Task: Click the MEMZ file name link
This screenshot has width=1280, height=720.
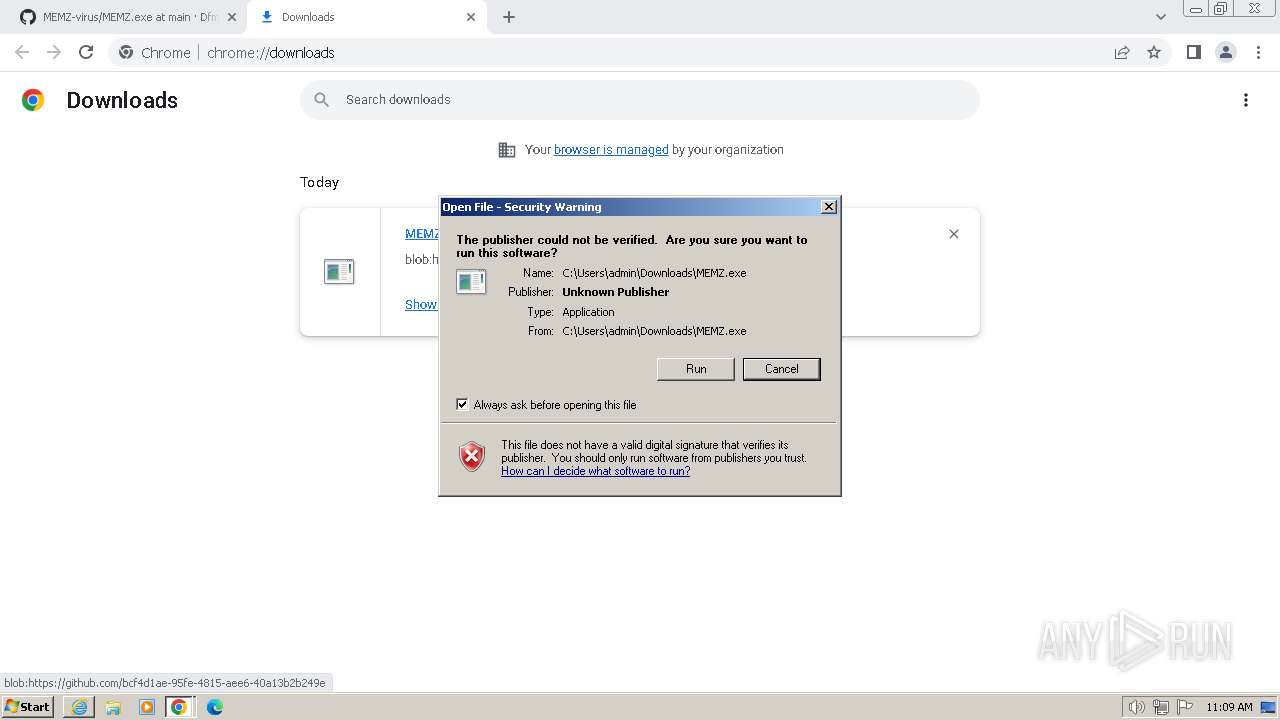Action: click(421, 234)
